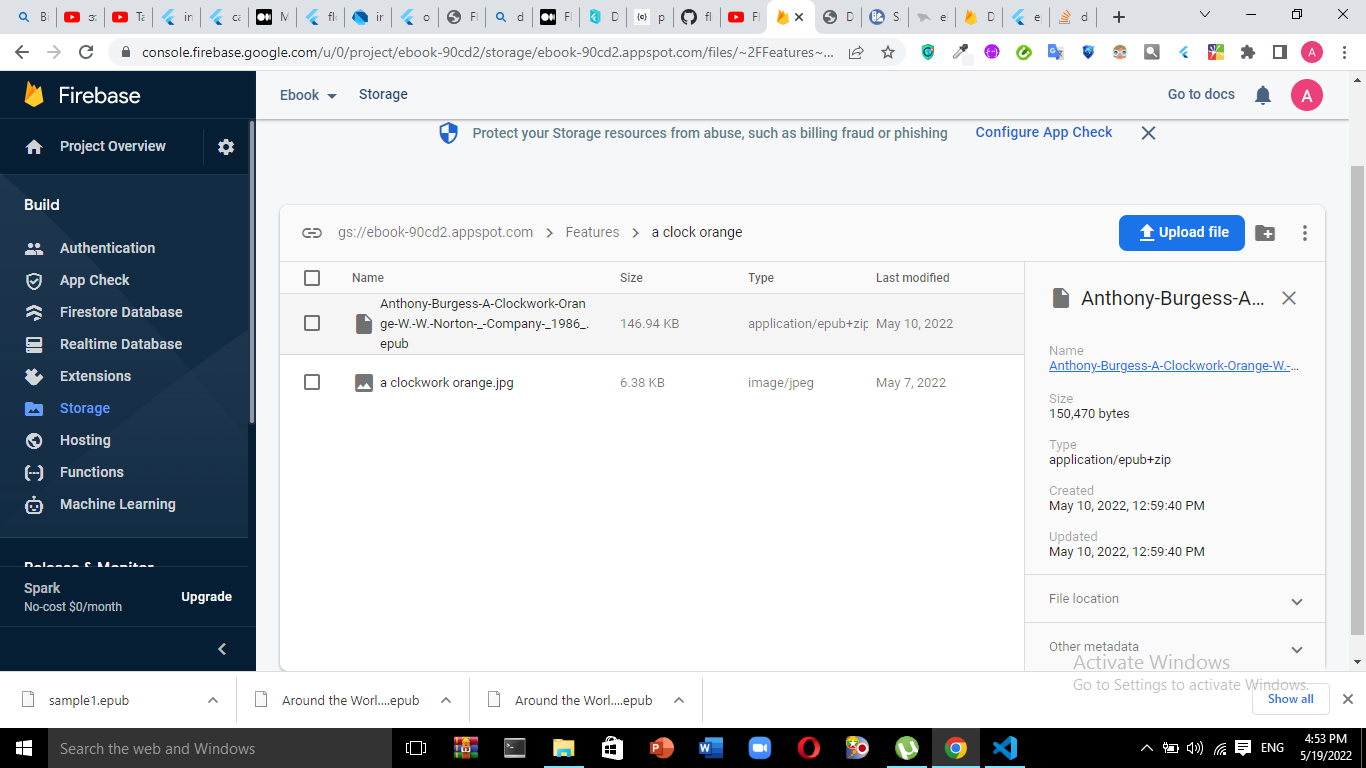Expand the File location section
1366x768 pixels.
click(1297, 601)
